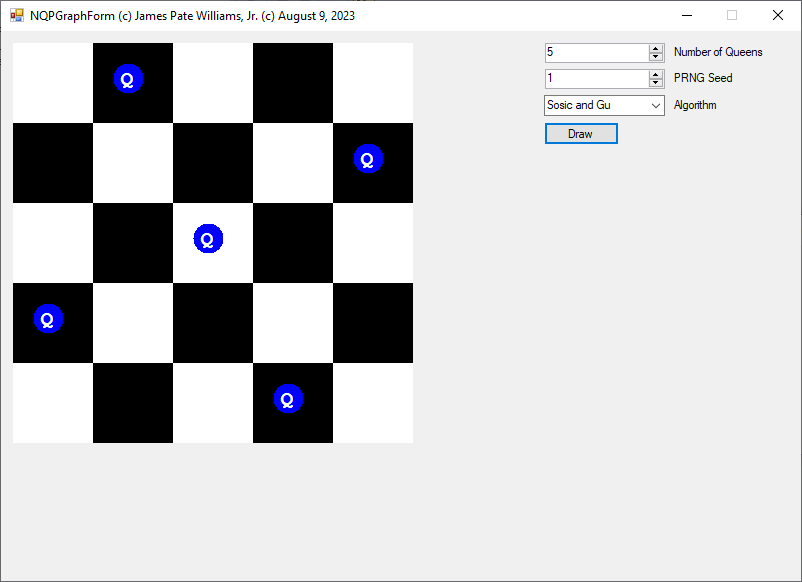This screenshot has width=802, height=582.
Task: Increment the PRNG Seed spinner
Action: pyautogui.click(x=656, y=74)
